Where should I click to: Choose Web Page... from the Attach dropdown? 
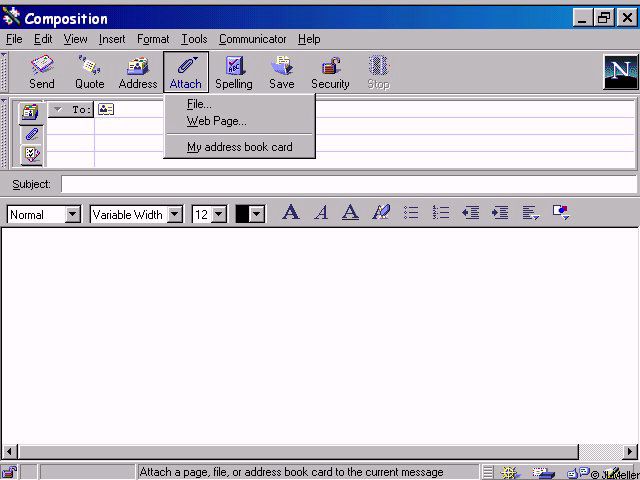tap(240, 121)
